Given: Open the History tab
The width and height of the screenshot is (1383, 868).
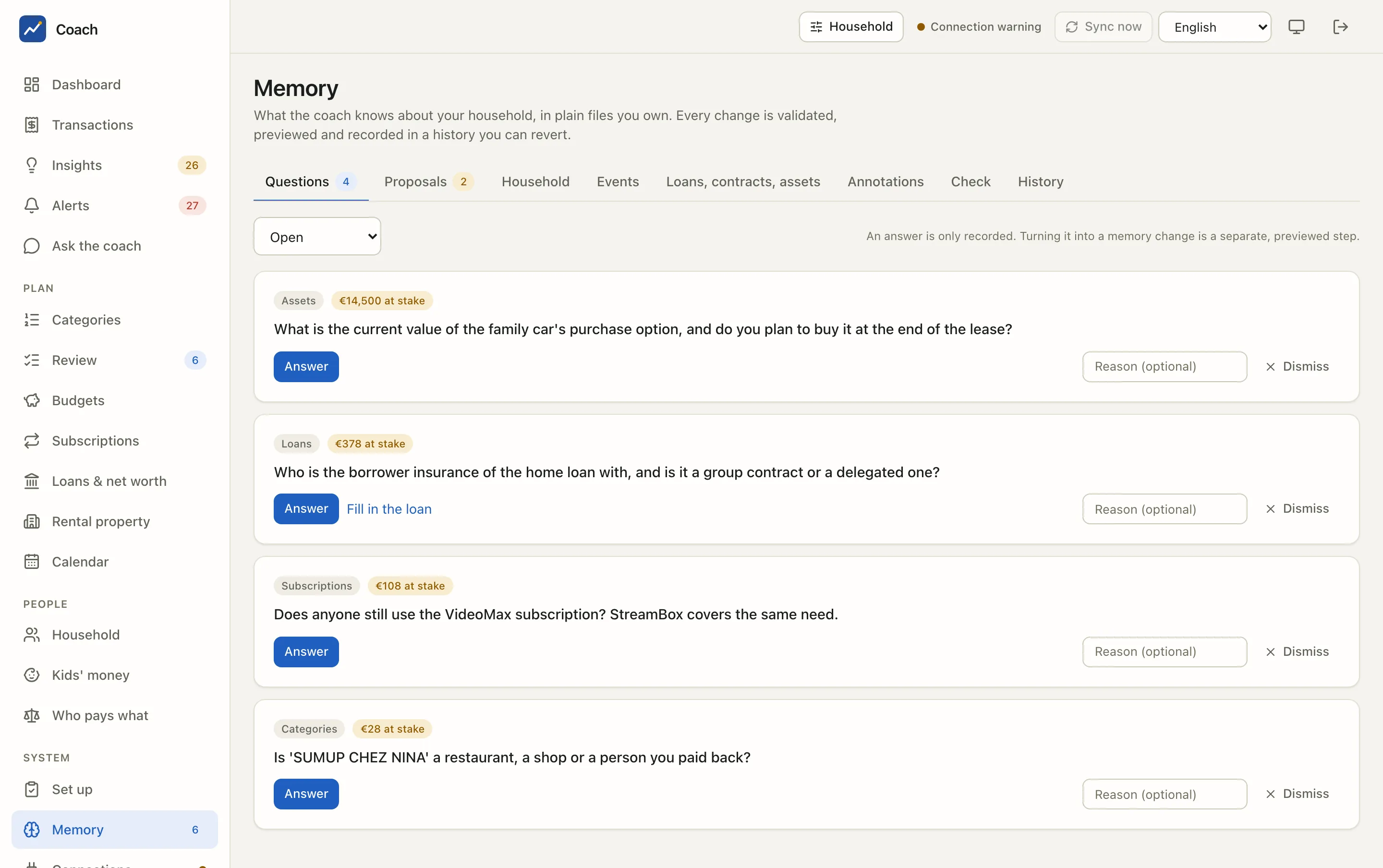Looking at the screenshot, I should pos(1040,181).
